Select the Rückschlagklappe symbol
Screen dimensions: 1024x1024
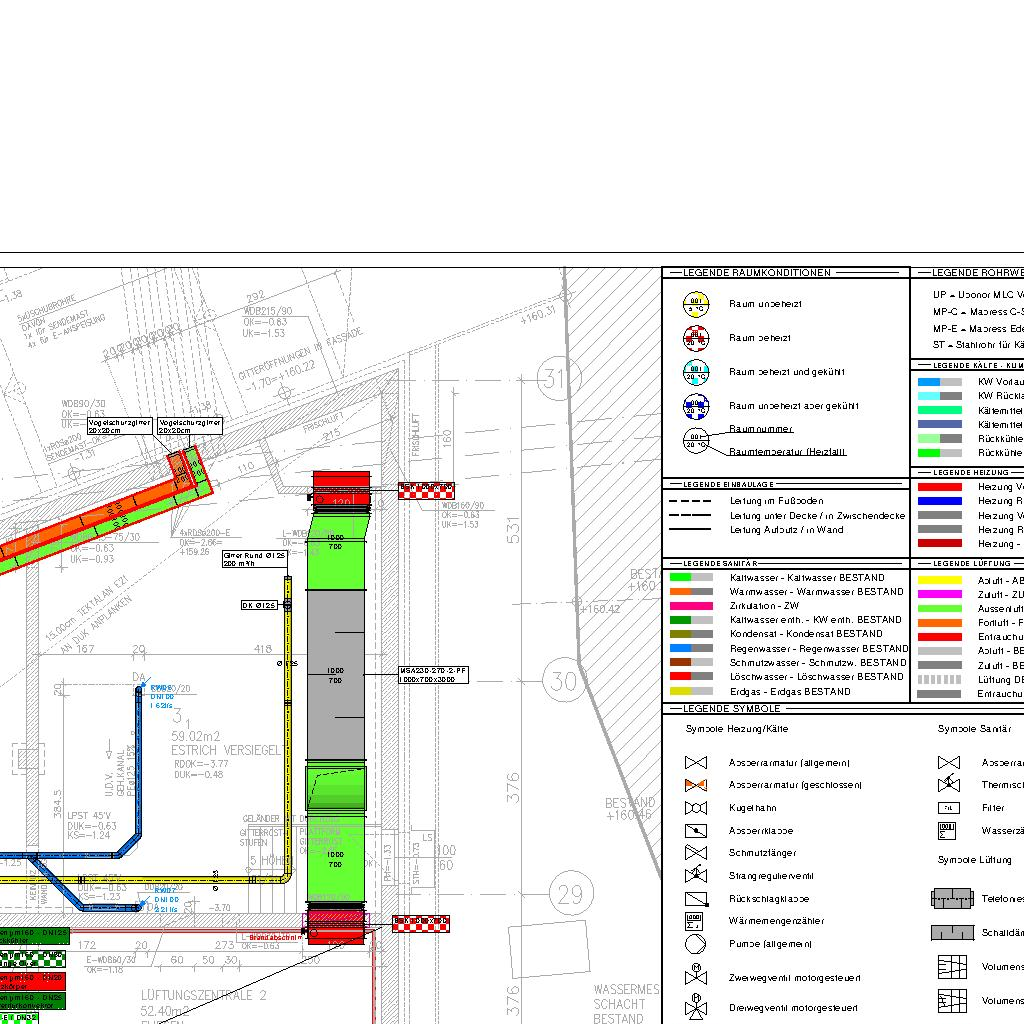[696, 899]
